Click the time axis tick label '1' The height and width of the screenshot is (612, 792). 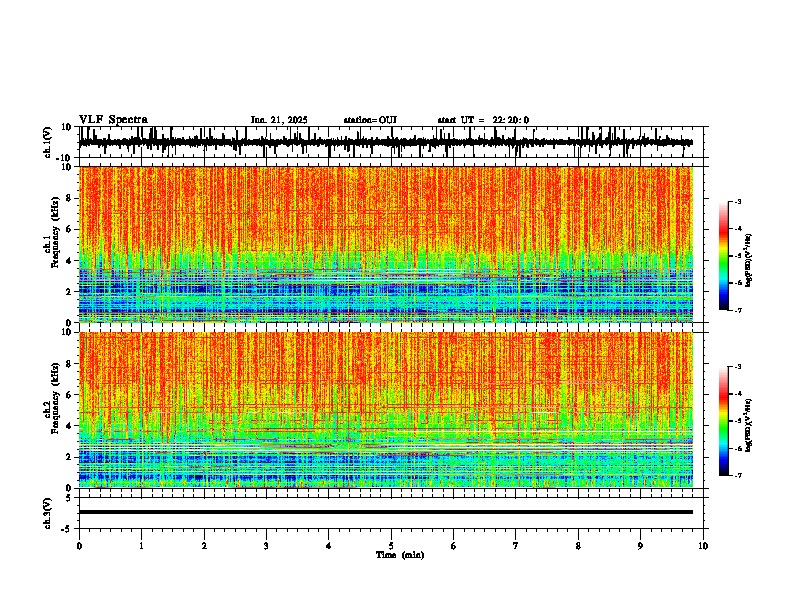141,545
